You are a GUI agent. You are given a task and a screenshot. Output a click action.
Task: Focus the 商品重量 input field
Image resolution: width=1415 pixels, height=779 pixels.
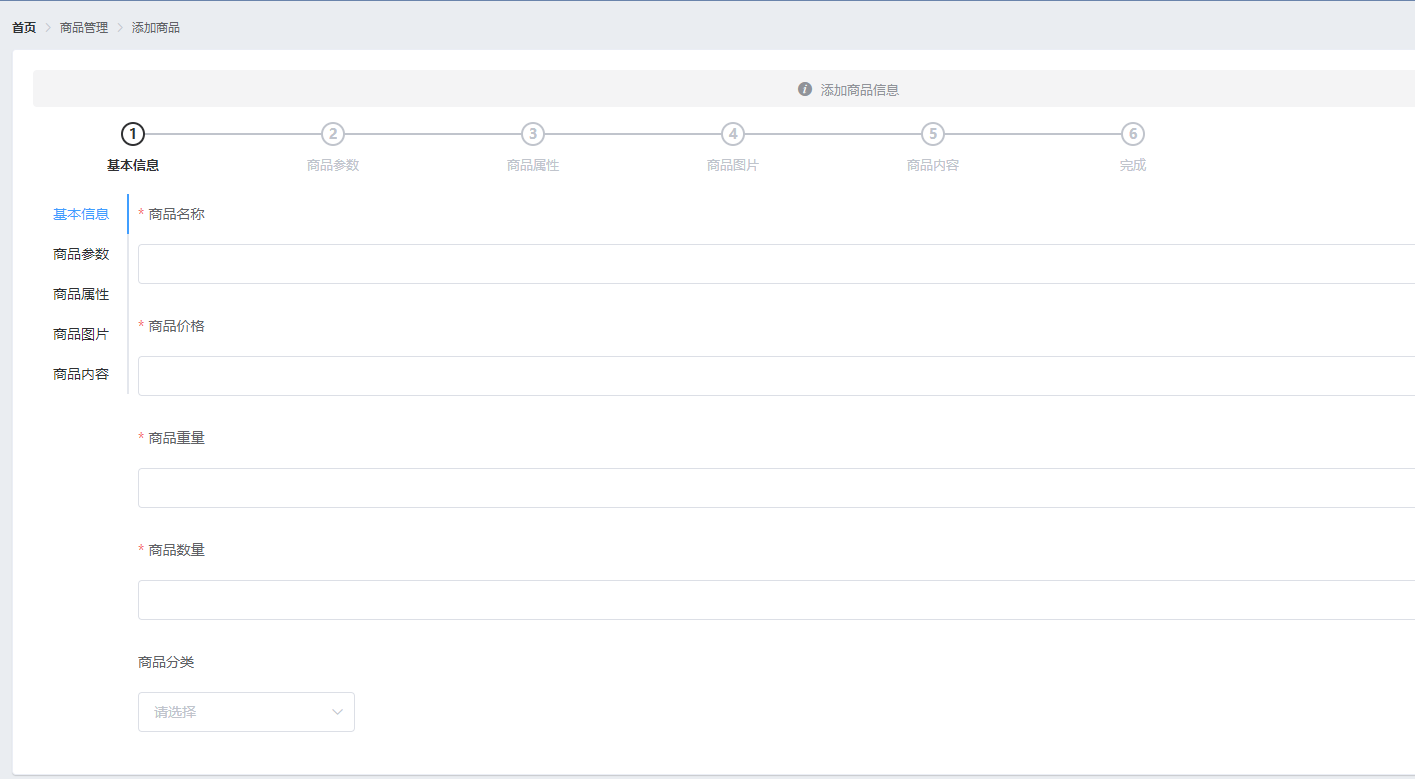pyautogui.click(x=776, y=488)
